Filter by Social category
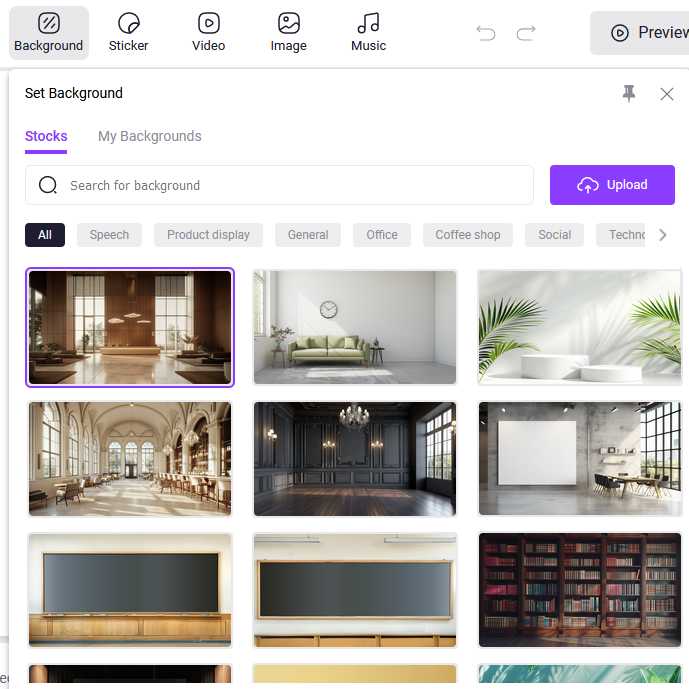Screen dimensions: 689x689 555,235
